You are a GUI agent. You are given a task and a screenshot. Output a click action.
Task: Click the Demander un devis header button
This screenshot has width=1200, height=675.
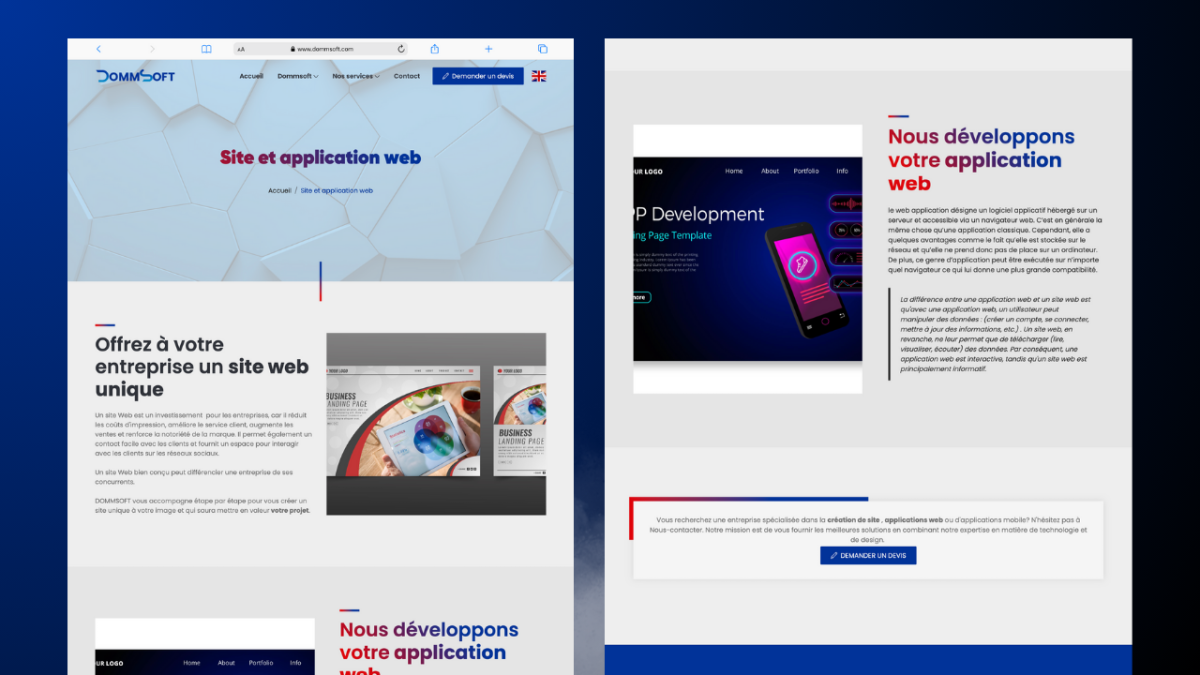478,76
